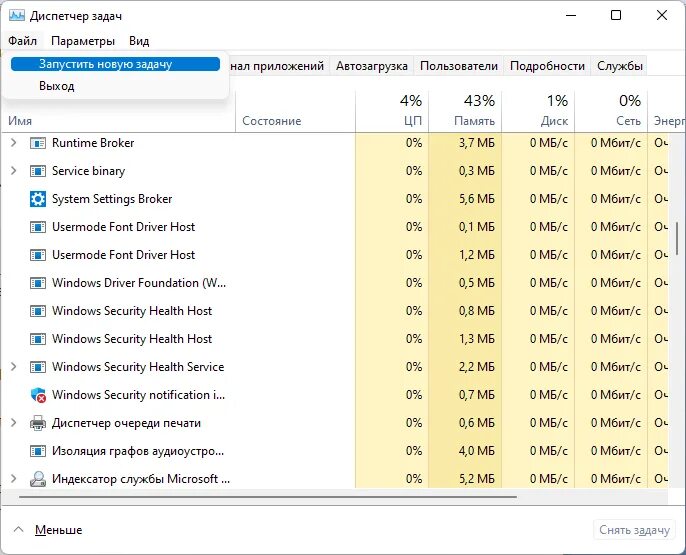This screenshot has width=686, height=555.
Task: Switch to the Подробности tab
Action: pyautogui.click(x=547, y=66)
